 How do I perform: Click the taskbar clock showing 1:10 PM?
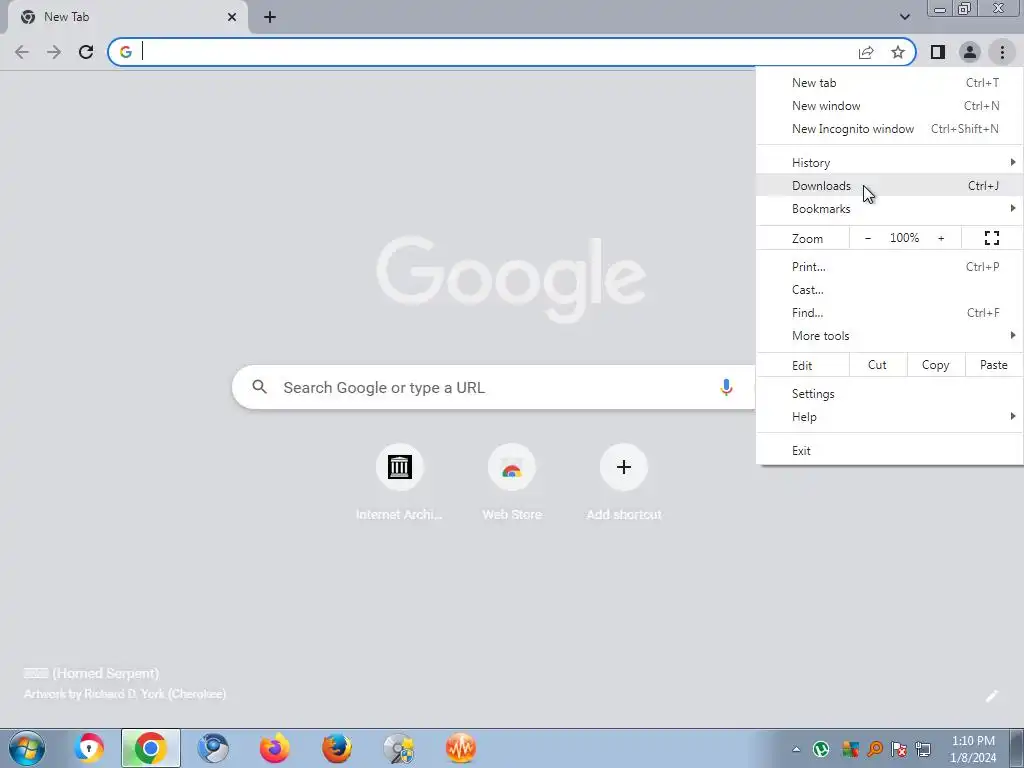pos(973,749)
